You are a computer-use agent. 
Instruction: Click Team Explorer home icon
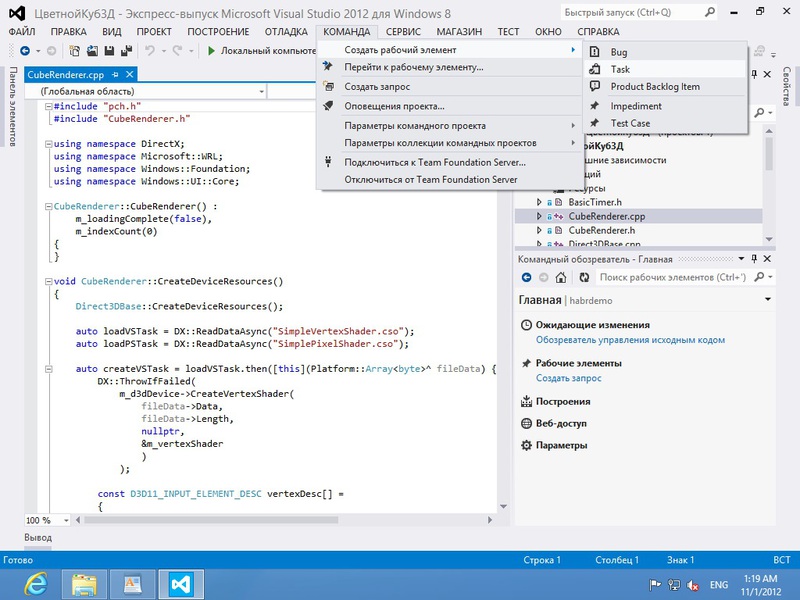pyautogui.click(x=561, y=277)
